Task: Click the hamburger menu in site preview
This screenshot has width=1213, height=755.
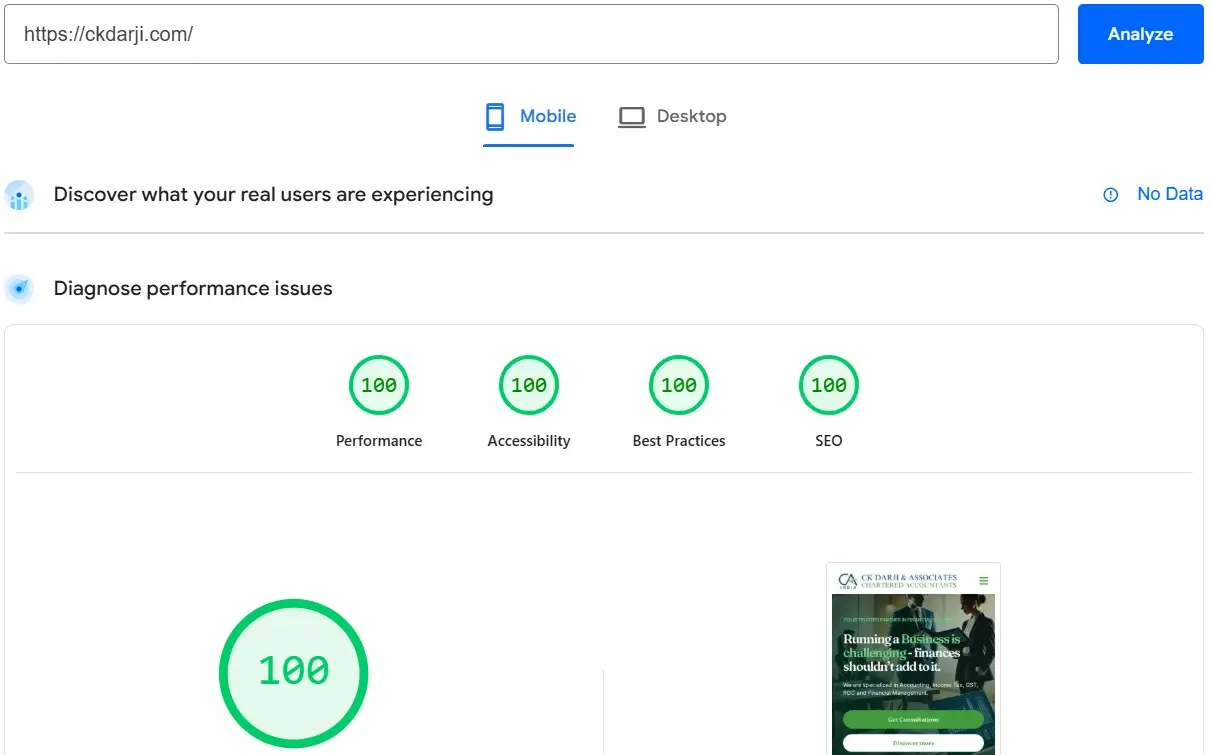Action: (x=984, y=581)
